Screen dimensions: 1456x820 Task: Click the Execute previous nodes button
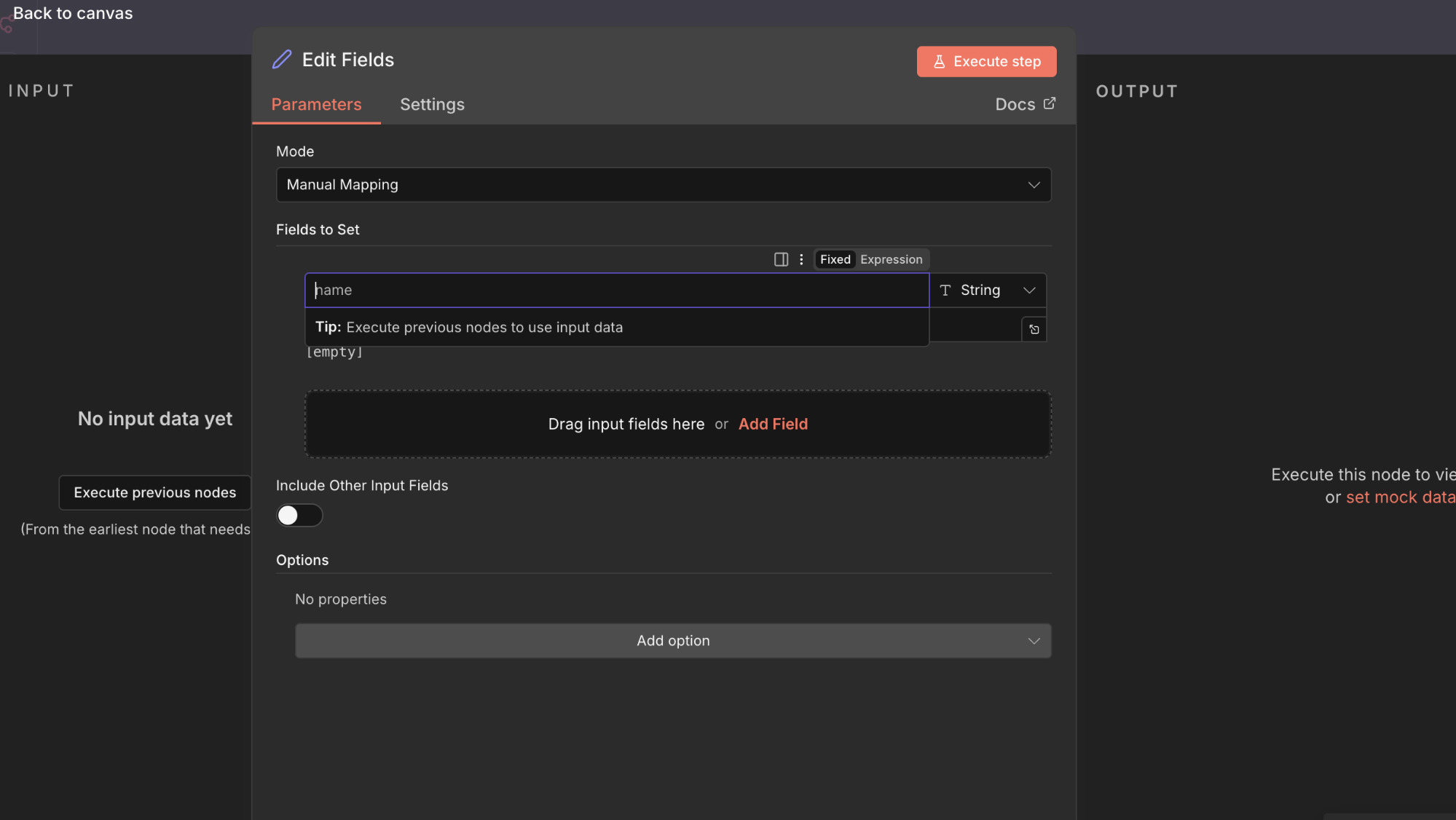click(154, 493)
